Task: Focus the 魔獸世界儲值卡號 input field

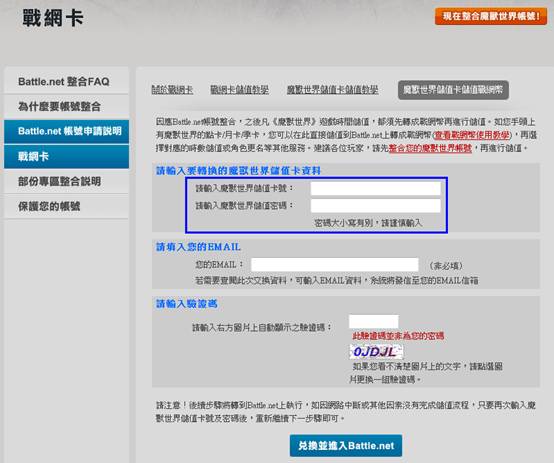Action: [x=375, y=188]
